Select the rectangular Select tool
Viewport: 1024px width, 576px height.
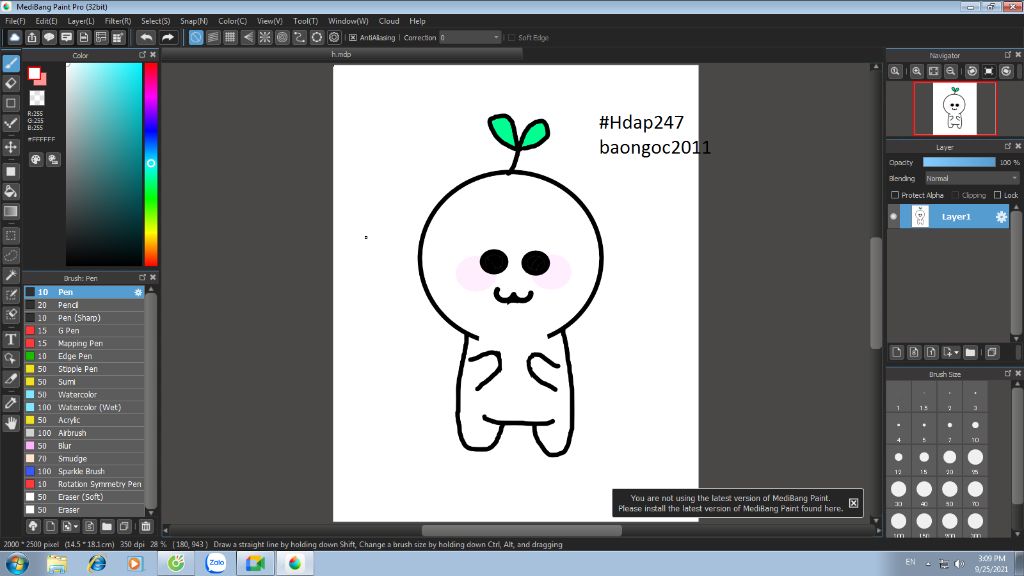[11, 236]
